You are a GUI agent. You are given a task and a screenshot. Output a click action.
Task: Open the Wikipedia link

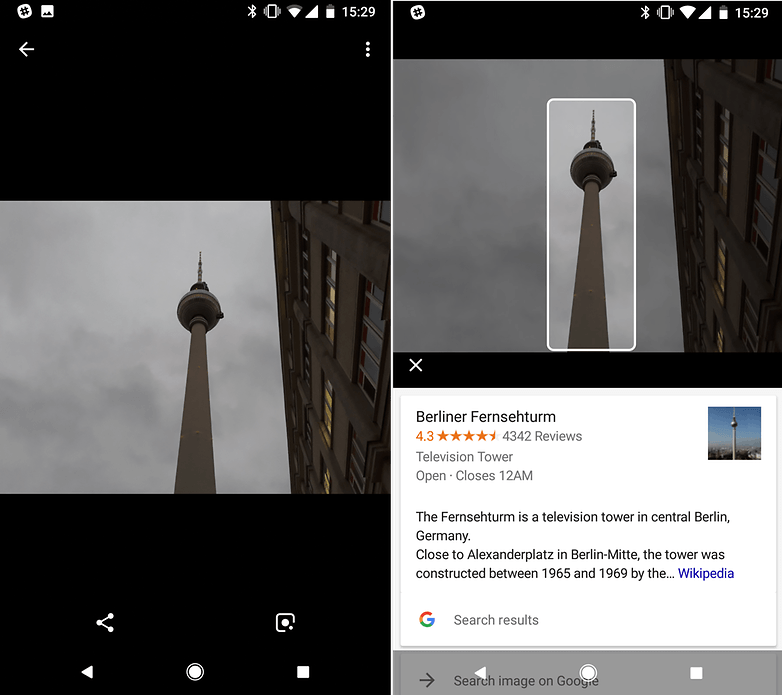click(706, 573)
